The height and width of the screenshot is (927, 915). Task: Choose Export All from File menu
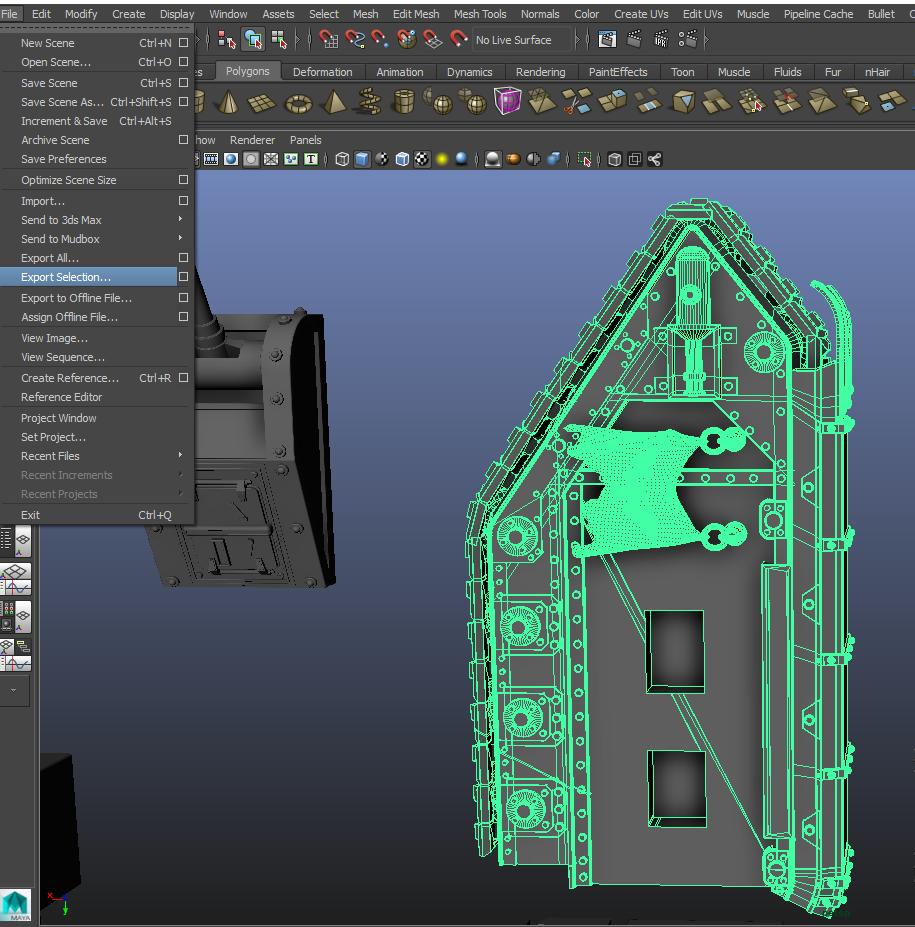[50, 258]
